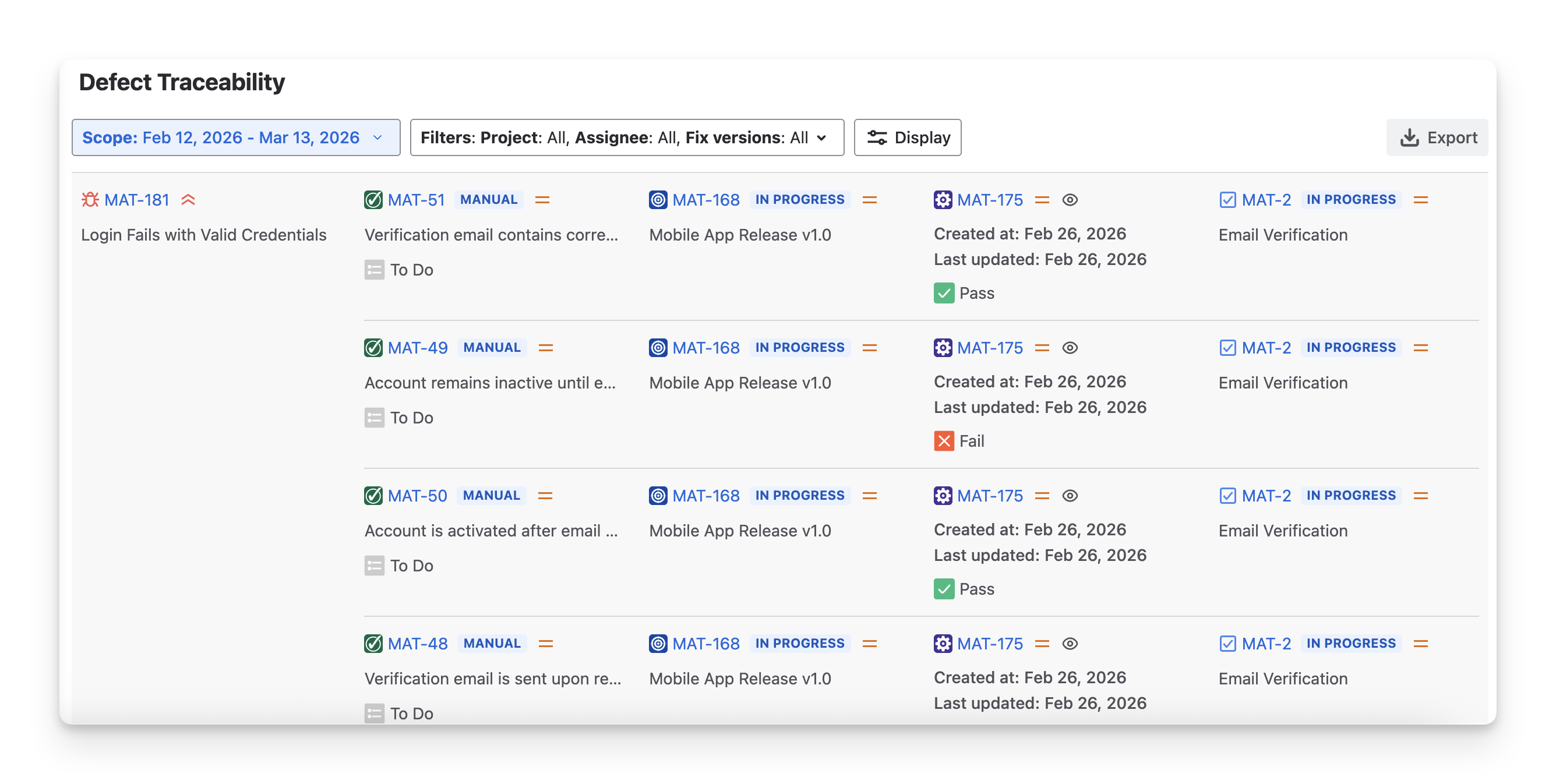Toggle the eye watch icon in the MAT-51 row

1070,199
